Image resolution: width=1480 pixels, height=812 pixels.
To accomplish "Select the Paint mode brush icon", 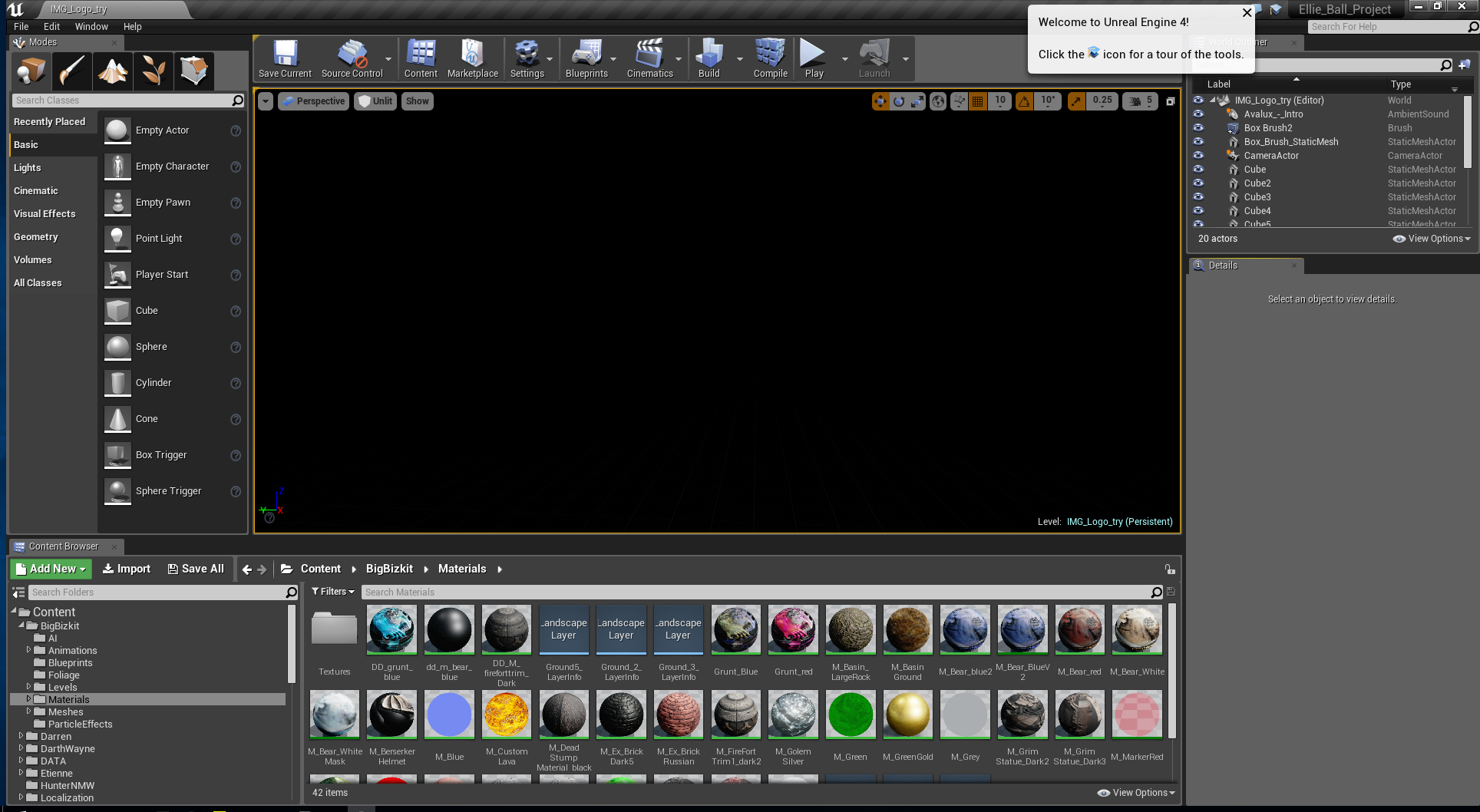I will (x=72, y=71).
